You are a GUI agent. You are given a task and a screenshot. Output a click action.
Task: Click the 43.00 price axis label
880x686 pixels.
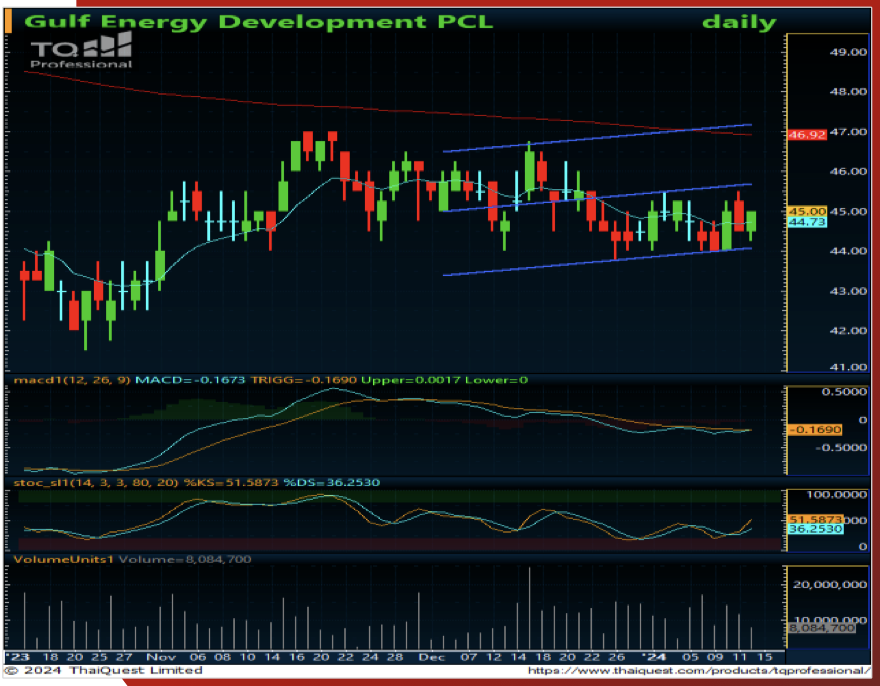[848, 291]
